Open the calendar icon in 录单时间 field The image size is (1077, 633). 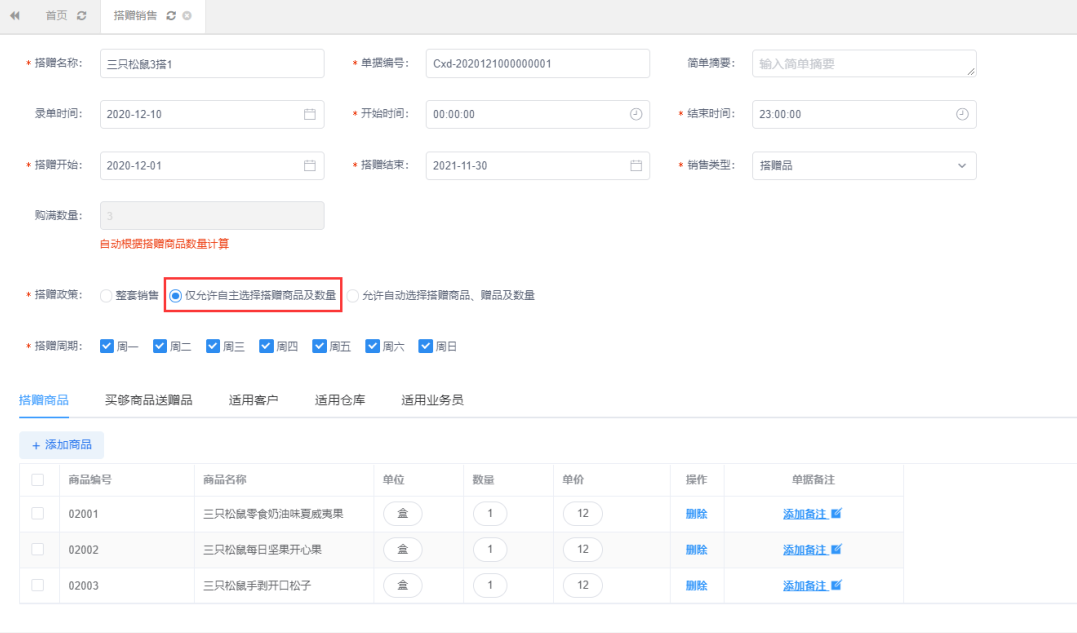(310, 114)
